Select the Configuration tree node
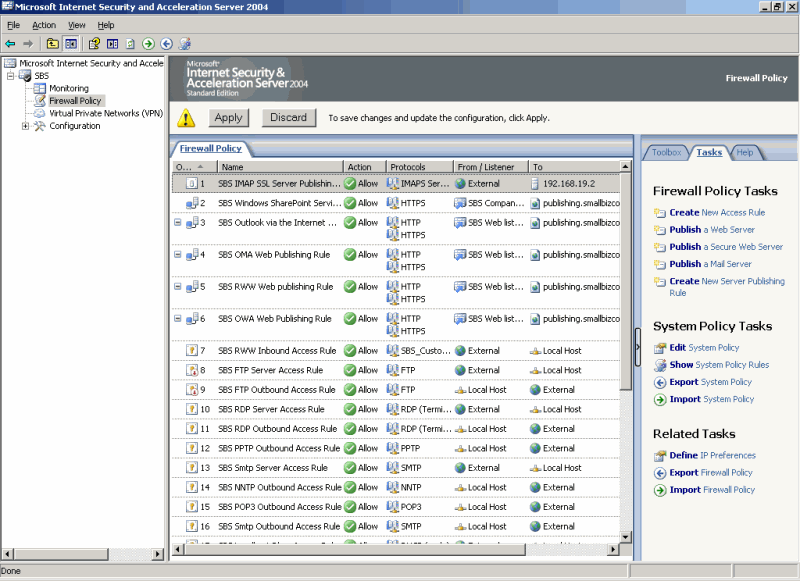Screen dimensions: 800x581 pyautogui.click(x=74, y=126)
